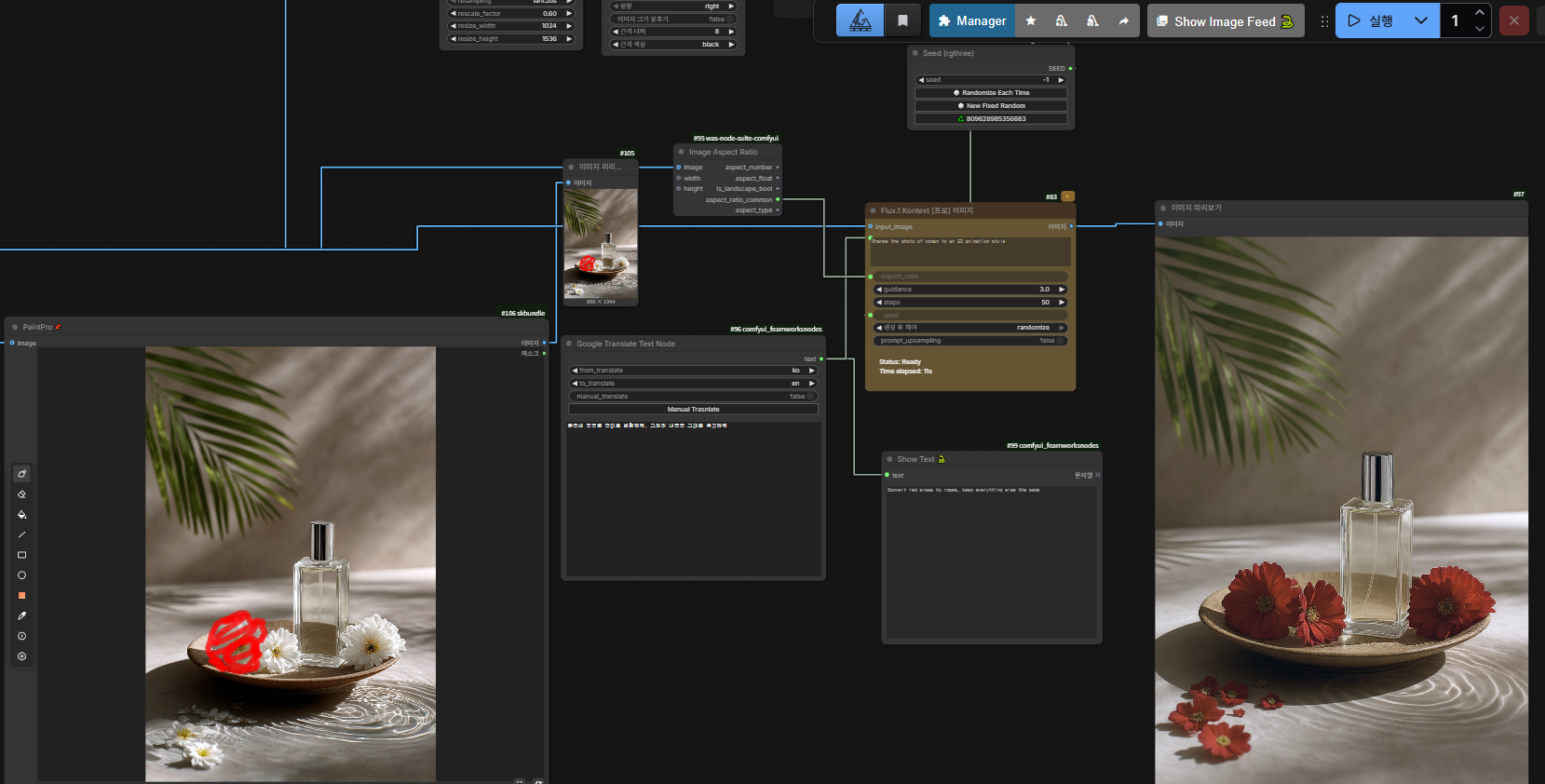1545x784 pixels.
Task: Increase the batch count with up stepper
Action: 1479,12
